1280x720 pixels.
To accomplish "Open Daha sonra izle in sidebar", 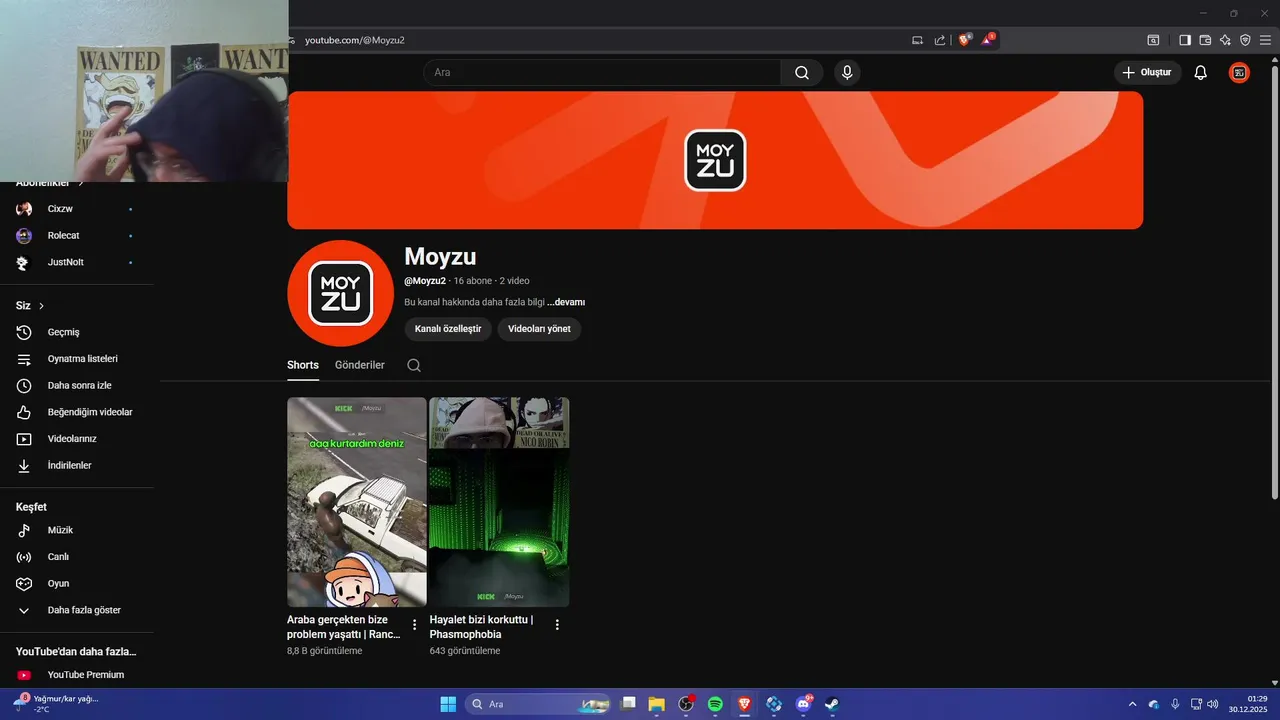I will tap(77, 385).
